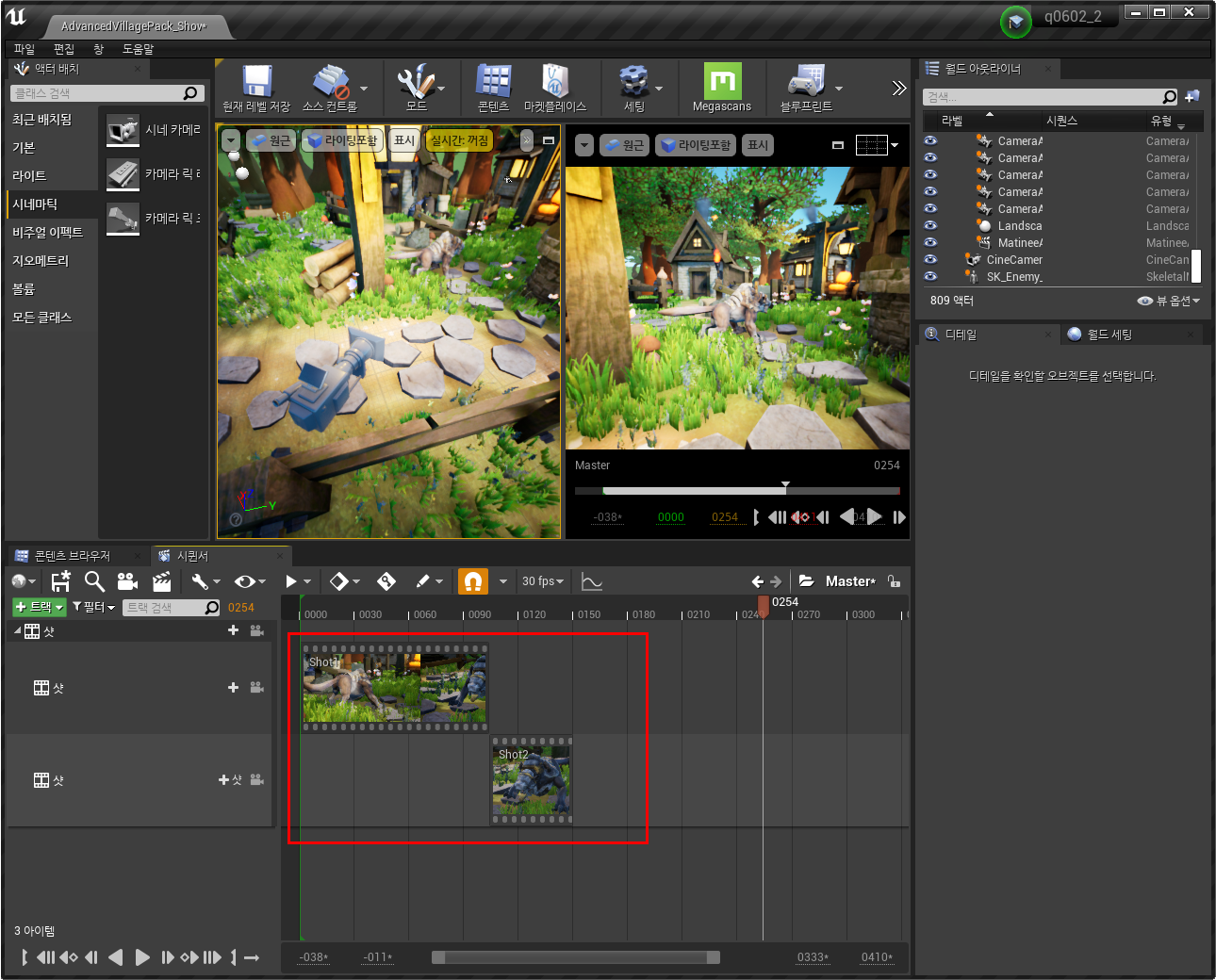Screen dimensions: 1216x980
Task: Open the Window menu
Action: point(98,49)
